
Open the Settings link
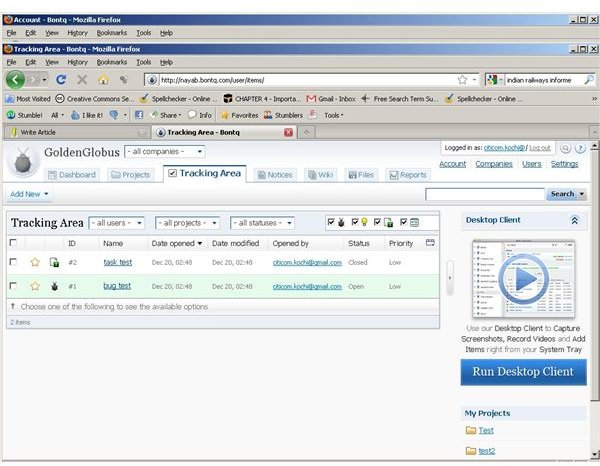(x=564, y=164)
